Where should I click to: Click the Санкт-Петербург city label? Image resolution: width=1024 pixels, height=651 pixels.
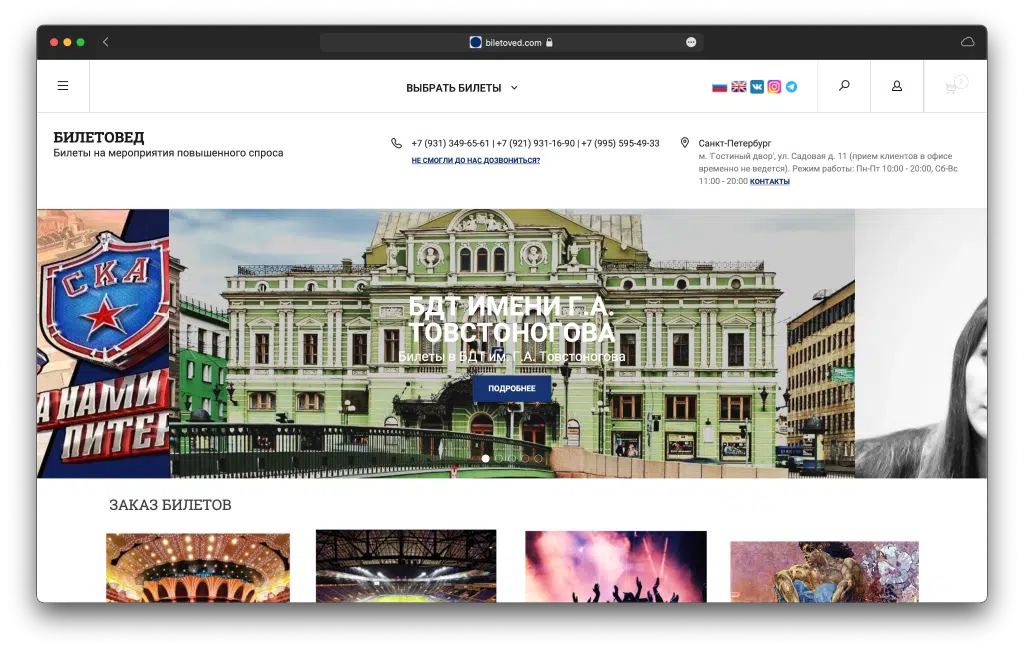735,143
